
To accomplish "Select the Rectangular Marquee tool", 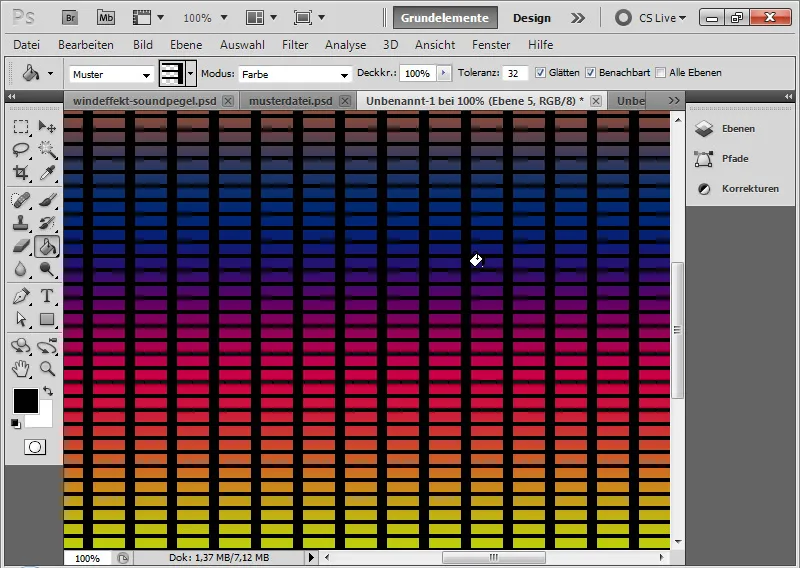I will [21, 126].
